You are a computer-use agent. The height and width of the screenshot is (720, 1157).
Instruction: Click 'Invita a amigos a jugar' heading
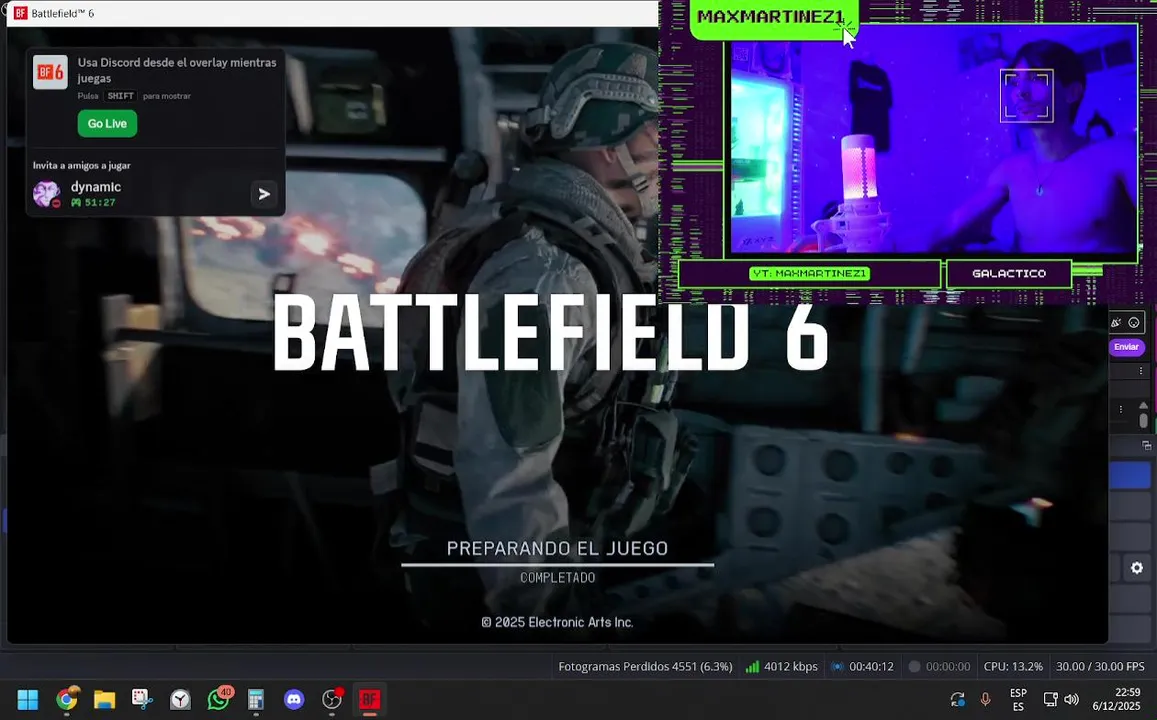pos(81,165)
